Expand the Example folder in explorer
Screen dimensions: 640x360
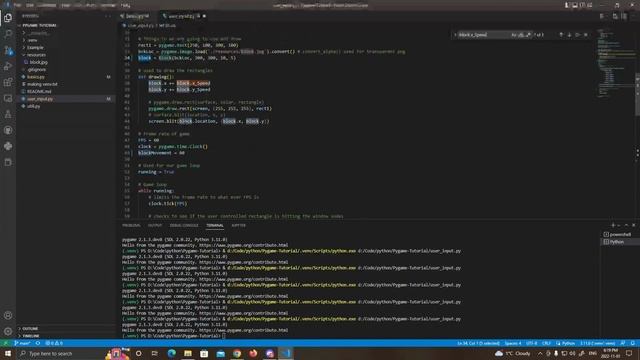(x=35, y=47)
